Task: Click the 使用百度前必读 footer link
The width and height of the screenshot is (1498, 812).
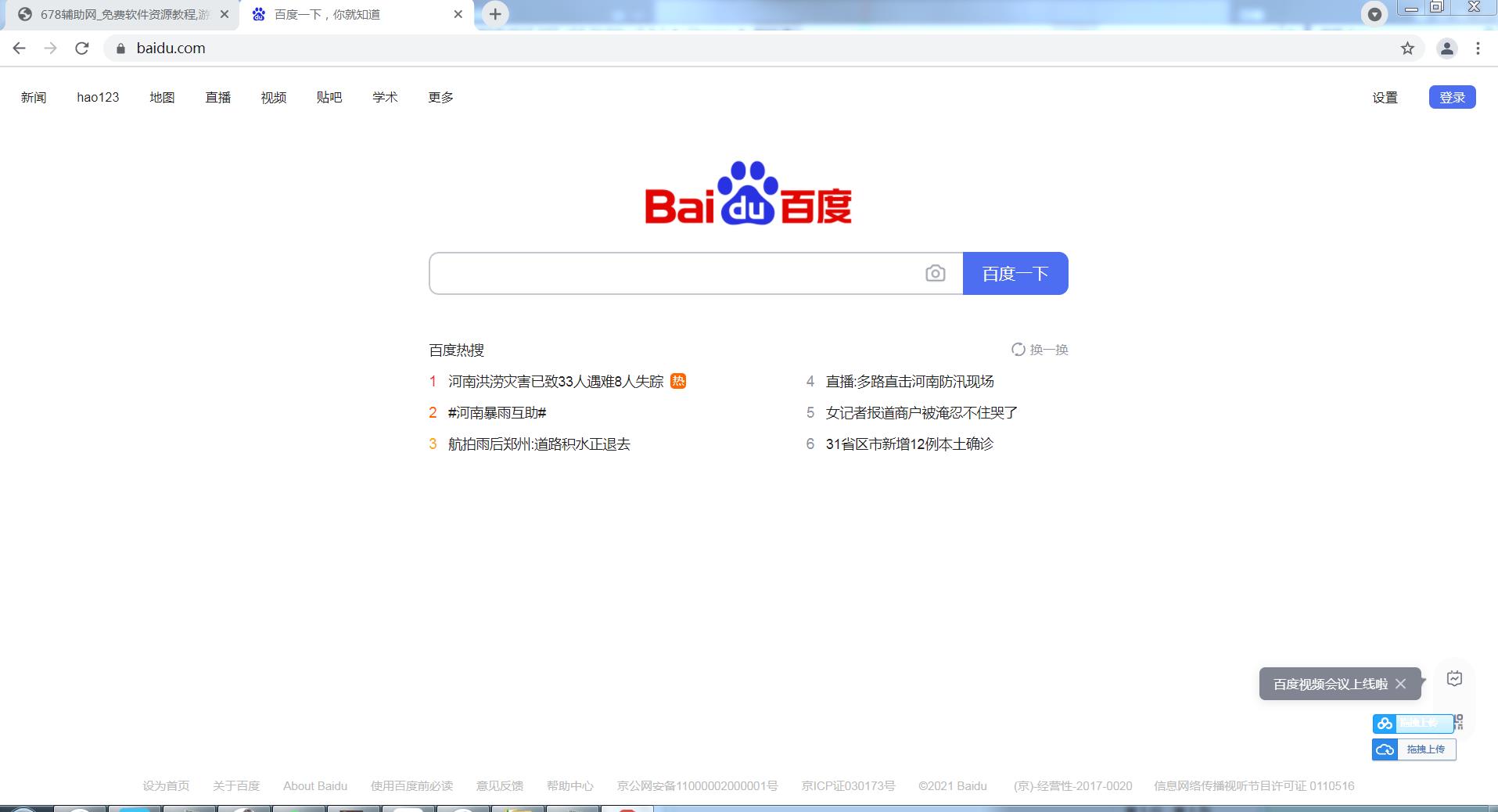Action: (411, 785)
